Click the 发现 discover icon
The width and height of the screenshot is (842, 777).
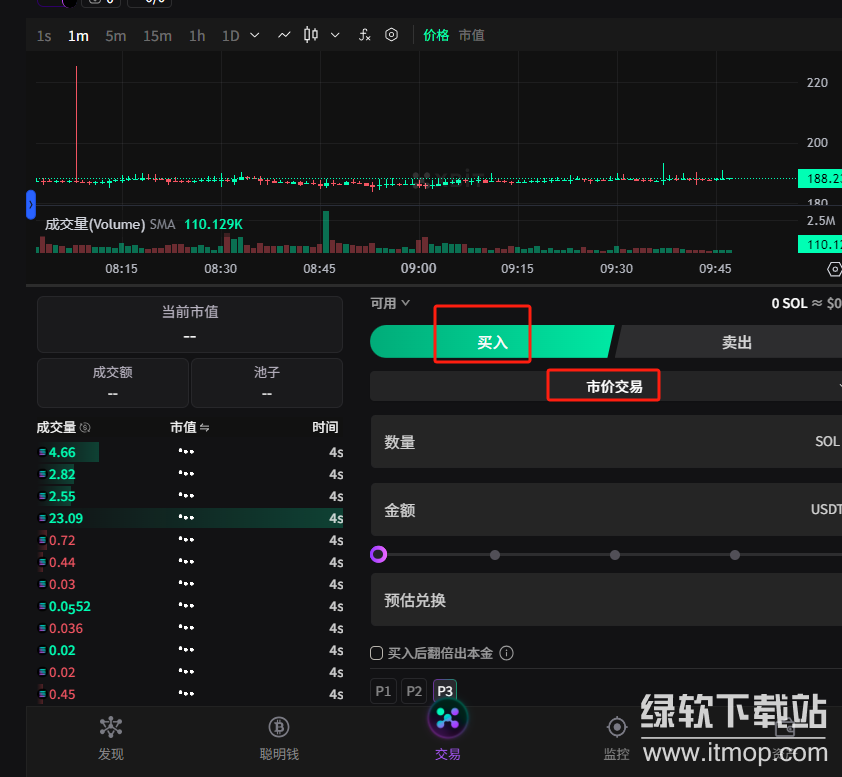(110, 727)
